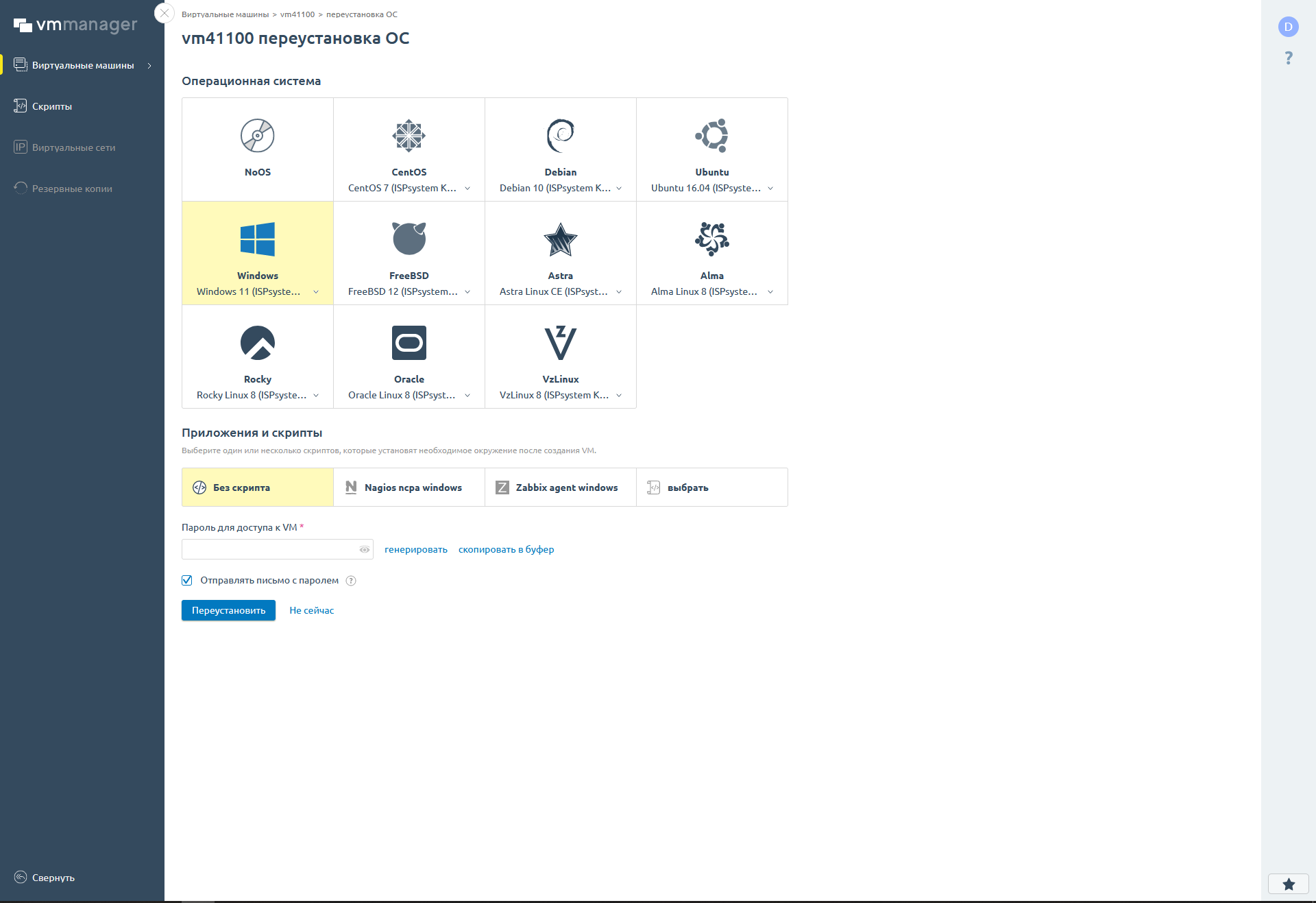Click the 'Без скрипта' code icon
This screenshot has height=903, width=1316.
(x=199, y=487)
